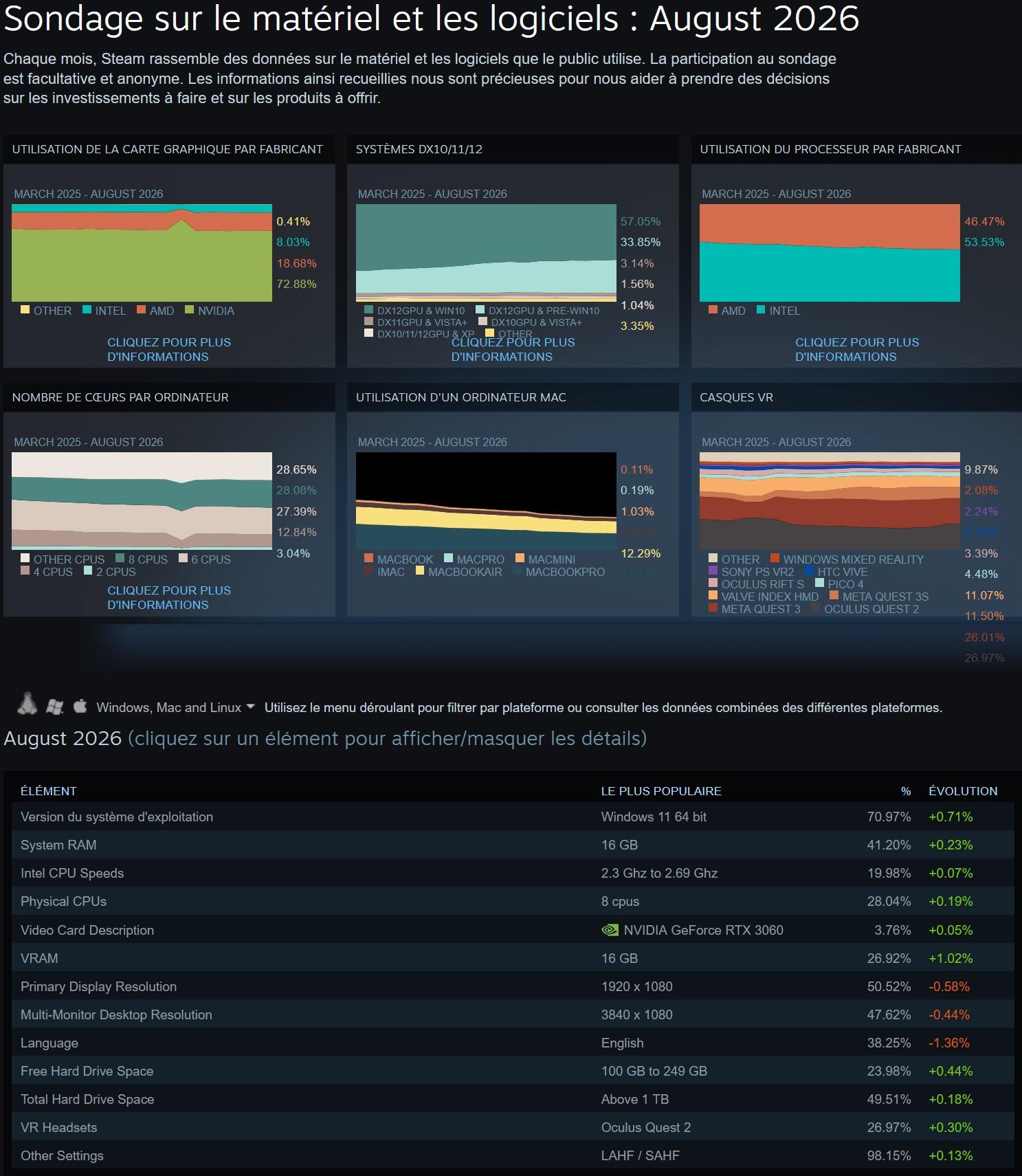Expand the VR Headsets row

[x=513, y=1127]
